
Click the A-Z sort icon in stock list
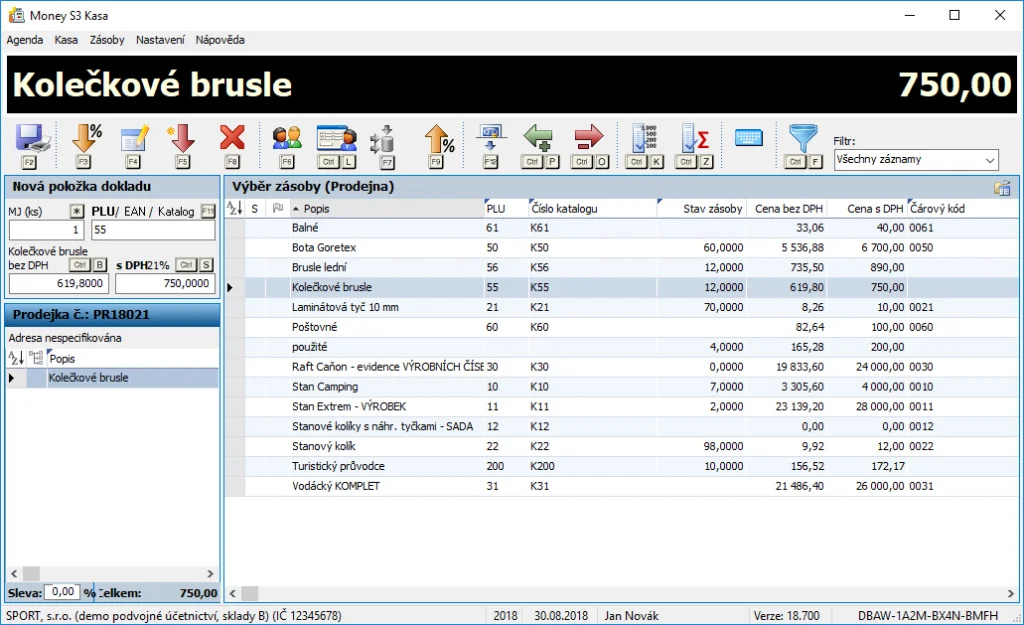coord(235,209)
